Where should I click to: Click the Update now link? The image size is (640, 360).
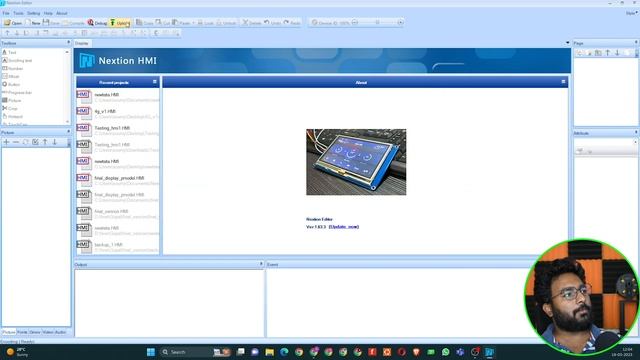tap(344, 227)
